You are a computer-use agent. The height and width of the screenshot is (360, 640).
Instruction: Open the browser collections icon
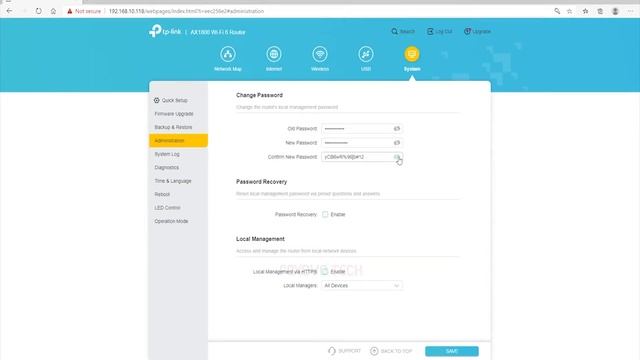[600, 11]
